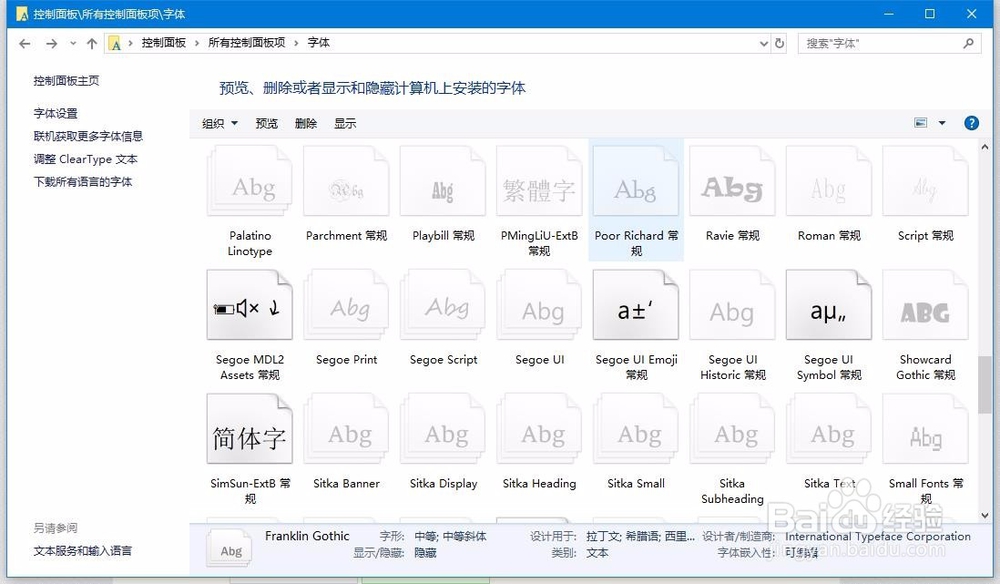Click the view layout icon in toolbar
The height and width of the screenshot is (584, 1000).
tap(920, 123)
